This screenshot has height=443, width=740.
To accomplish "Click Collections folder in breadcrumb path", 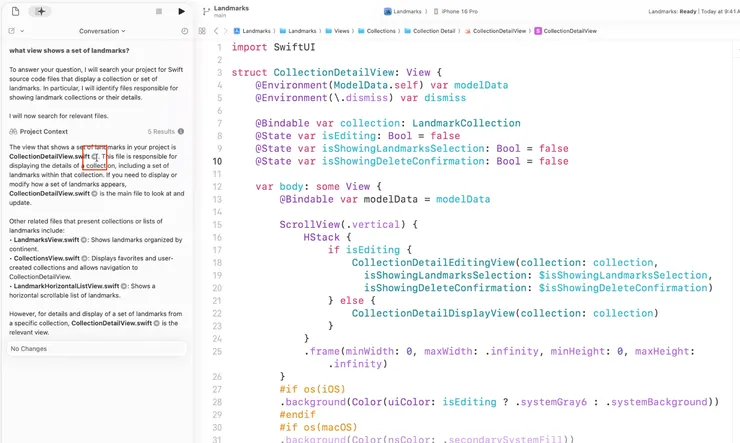I will click(x=376, y=31).
